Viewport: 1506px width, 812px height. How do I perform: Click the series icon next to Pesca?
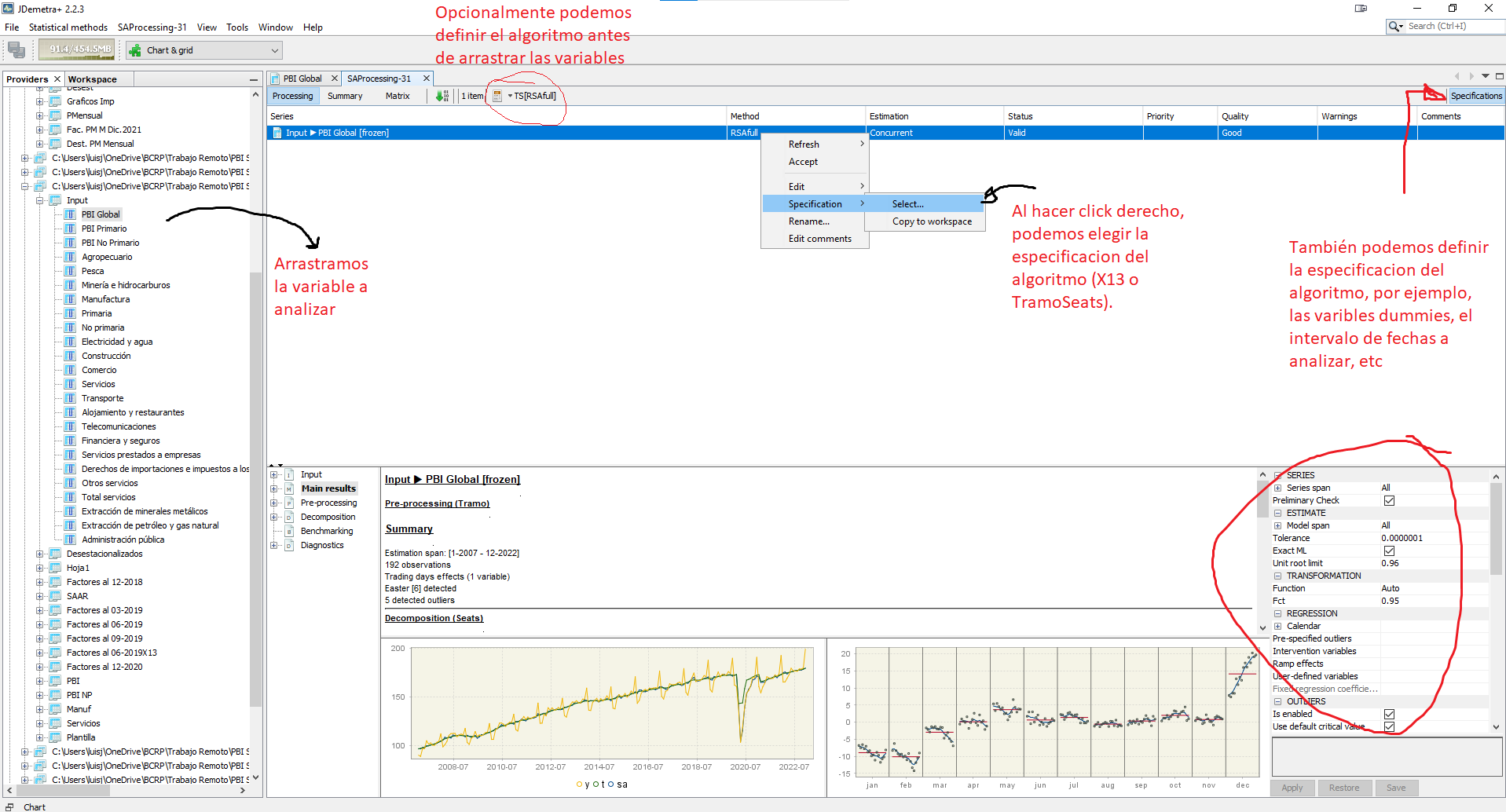[70, 271]
